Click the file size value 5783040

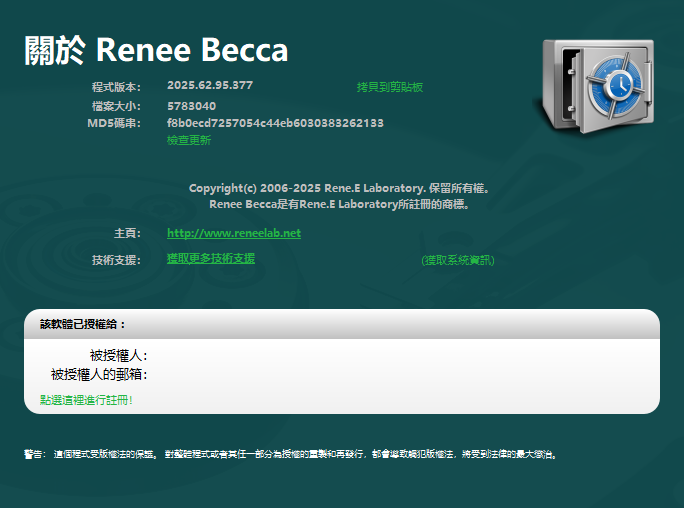click(x=192, y=106)
